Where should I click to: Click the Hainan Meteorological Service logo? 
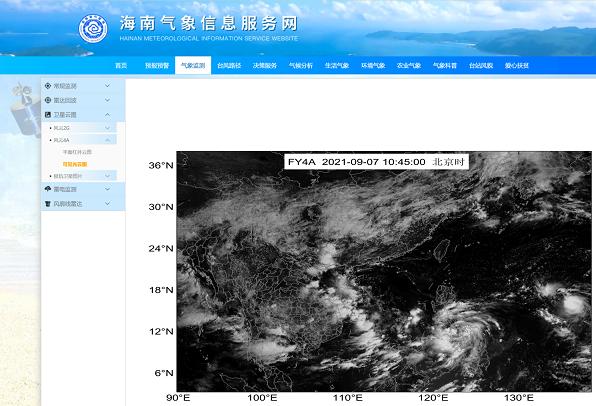pos(93,29)
